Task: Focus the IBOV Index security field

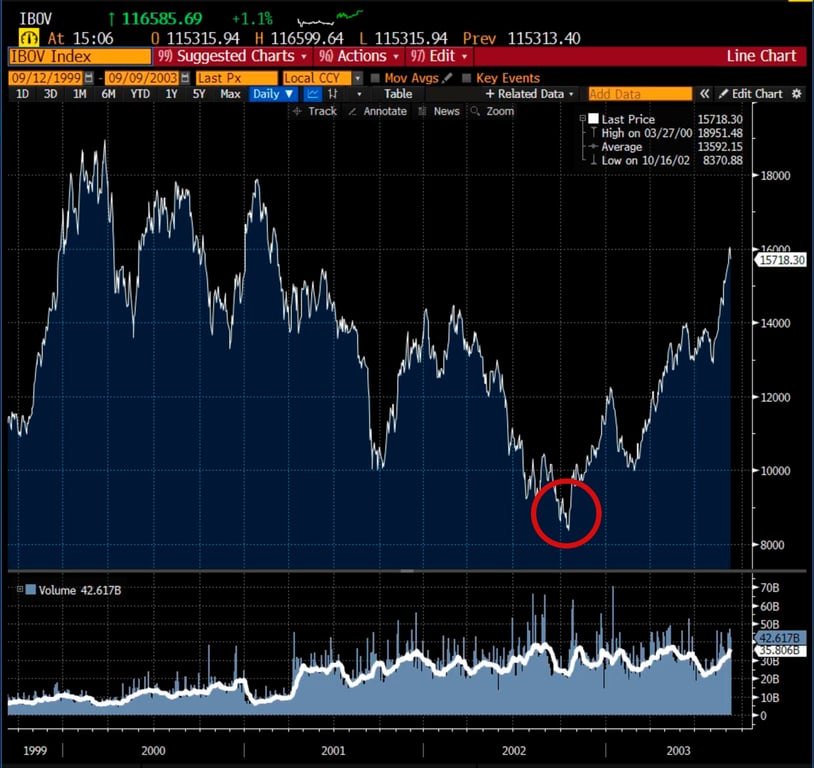Action: click(x=80, y=56)
